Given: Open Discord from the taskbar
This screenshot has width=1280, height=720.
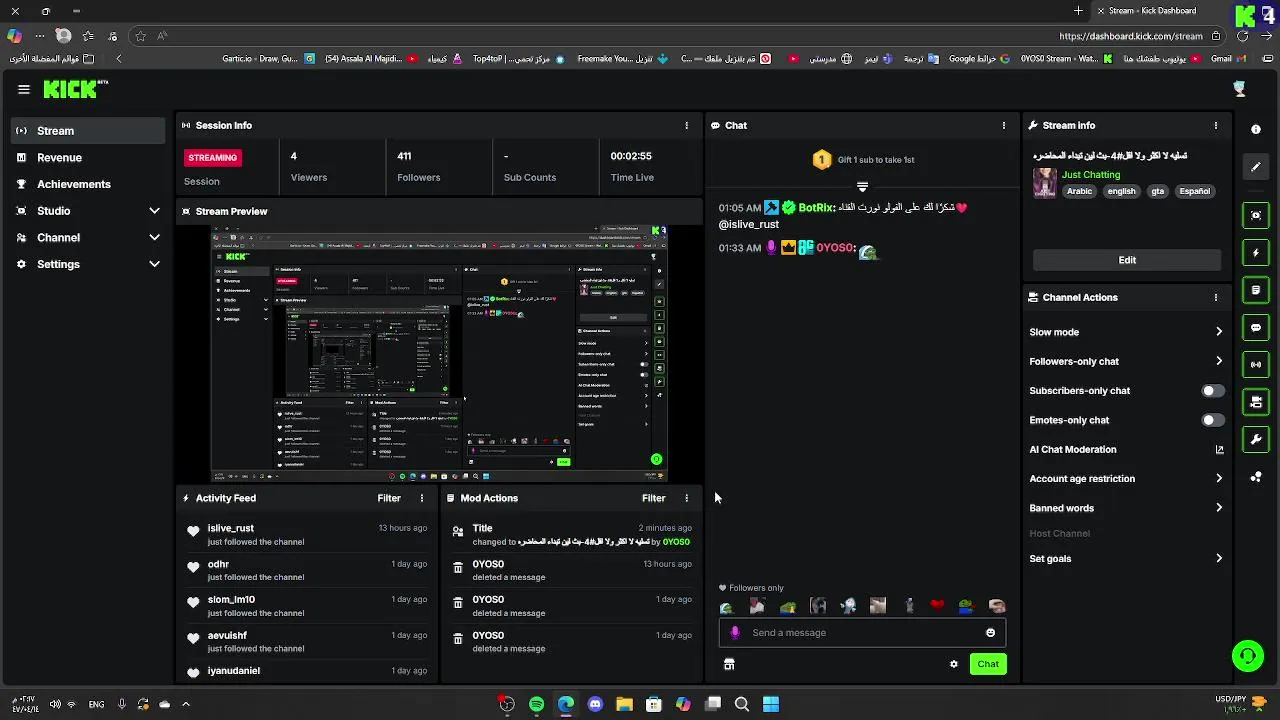Looking at the screenshot, I should point(595,704).
